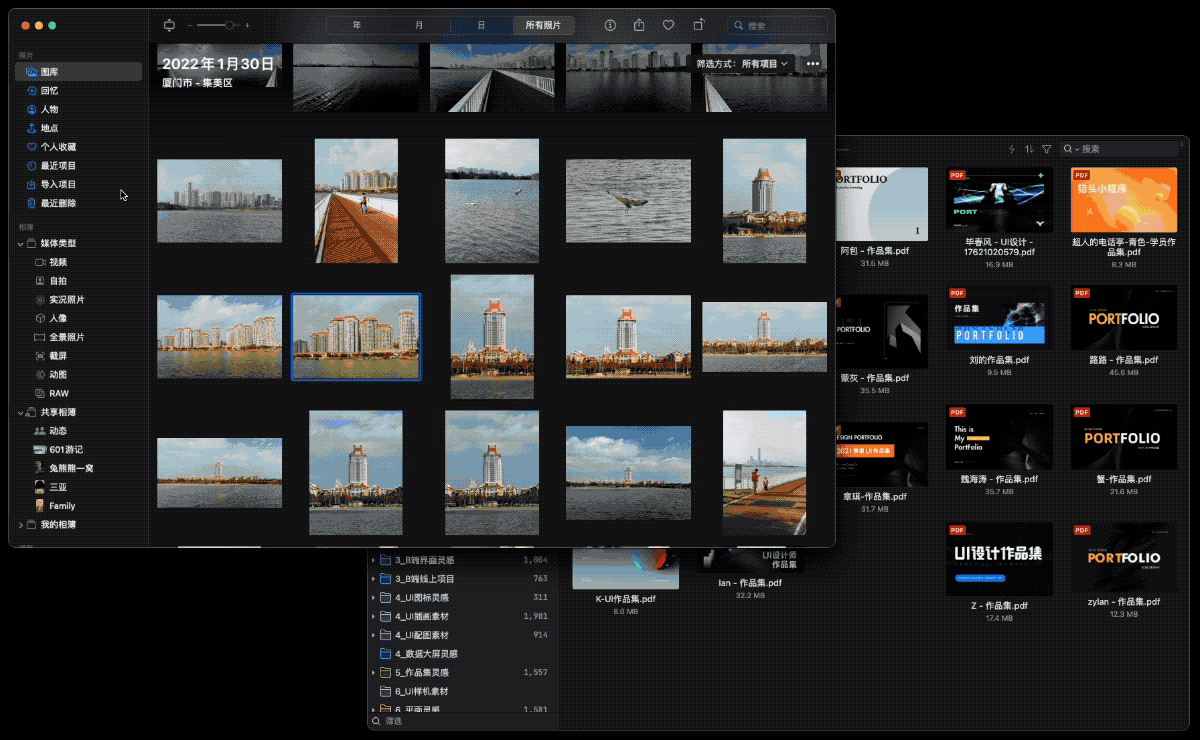Expand the 5_作品集灵感 folder in back window
Screen dimensions: 1200x740
pyautogui.click(x=374, y=673)
